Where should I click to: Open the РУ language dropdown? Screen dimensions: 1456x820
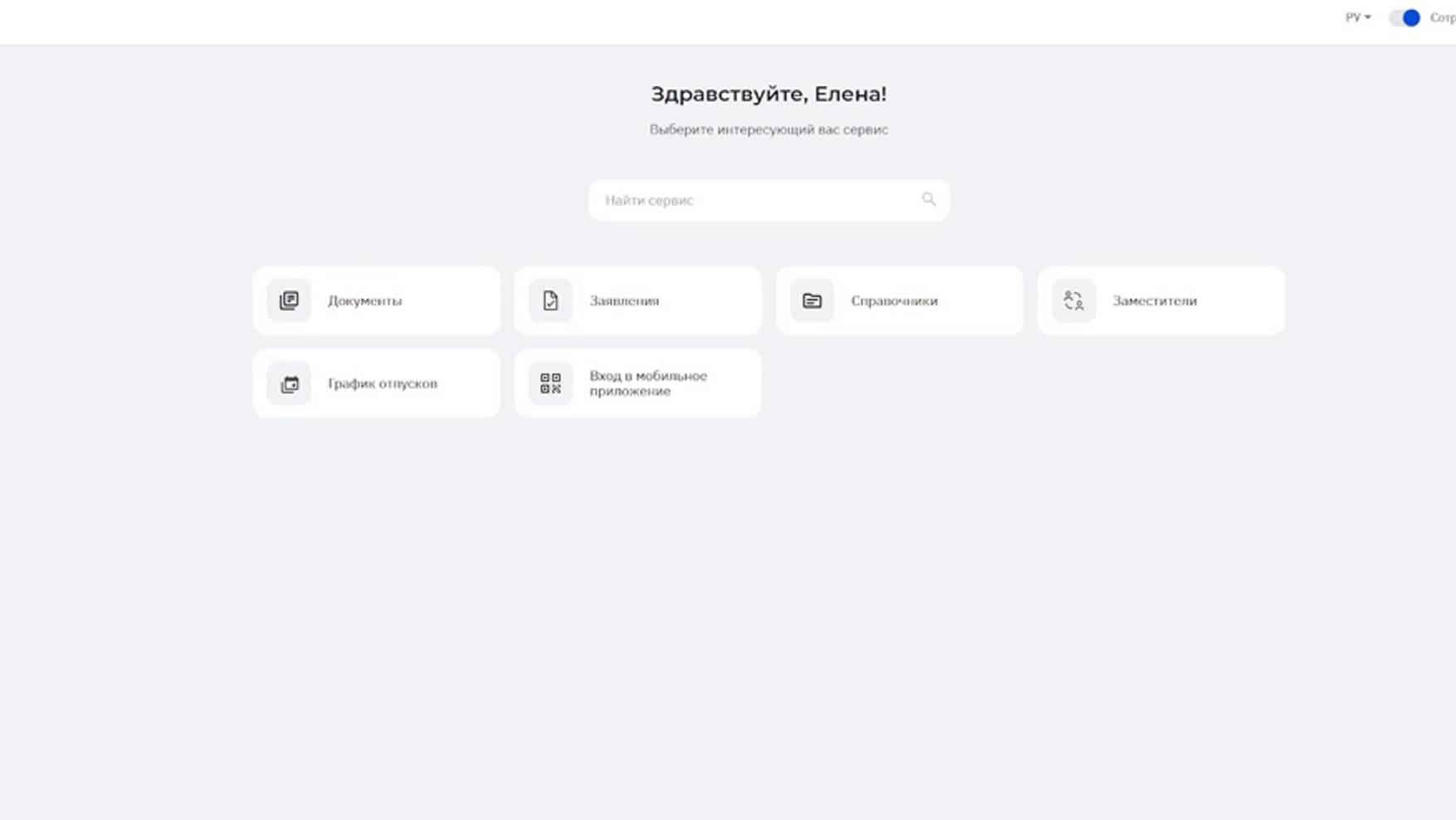(1354, 17)
